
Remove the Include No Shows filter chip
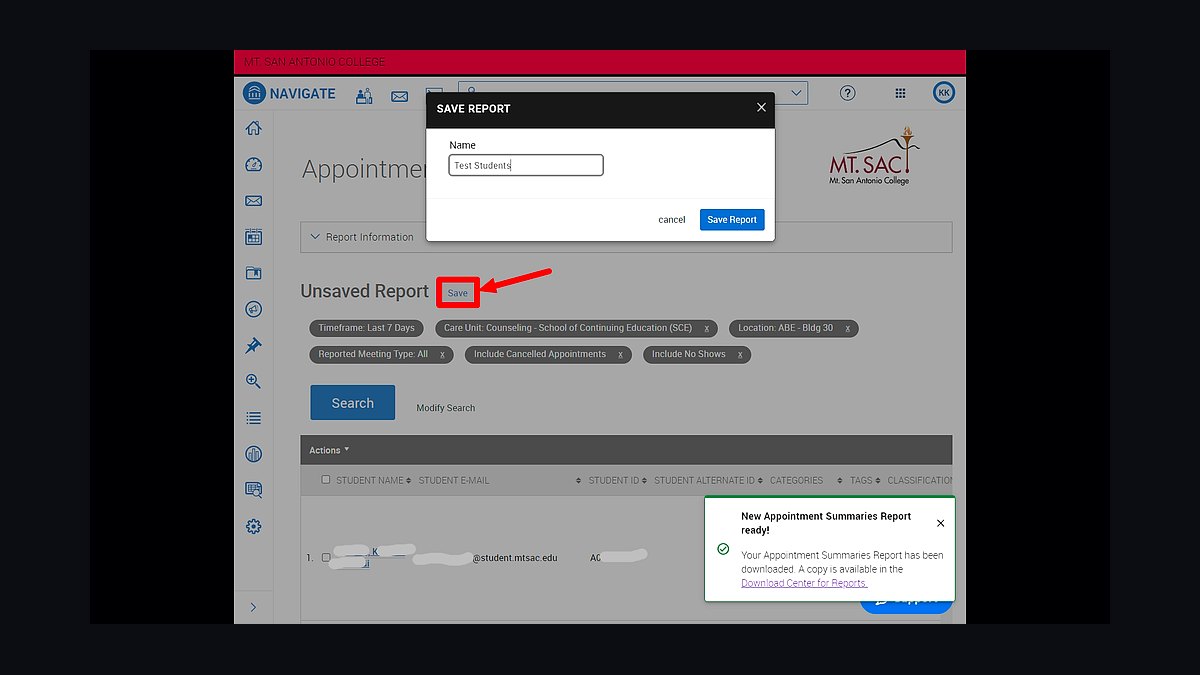(x=740, y=355)
